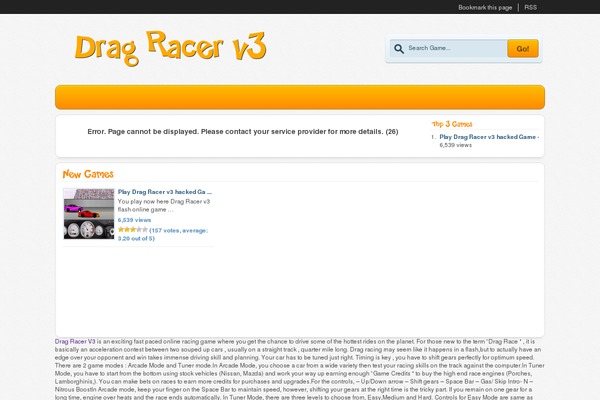Click 6,539 views in the New Games card
The image size is (600, 400).
point(134,220)
